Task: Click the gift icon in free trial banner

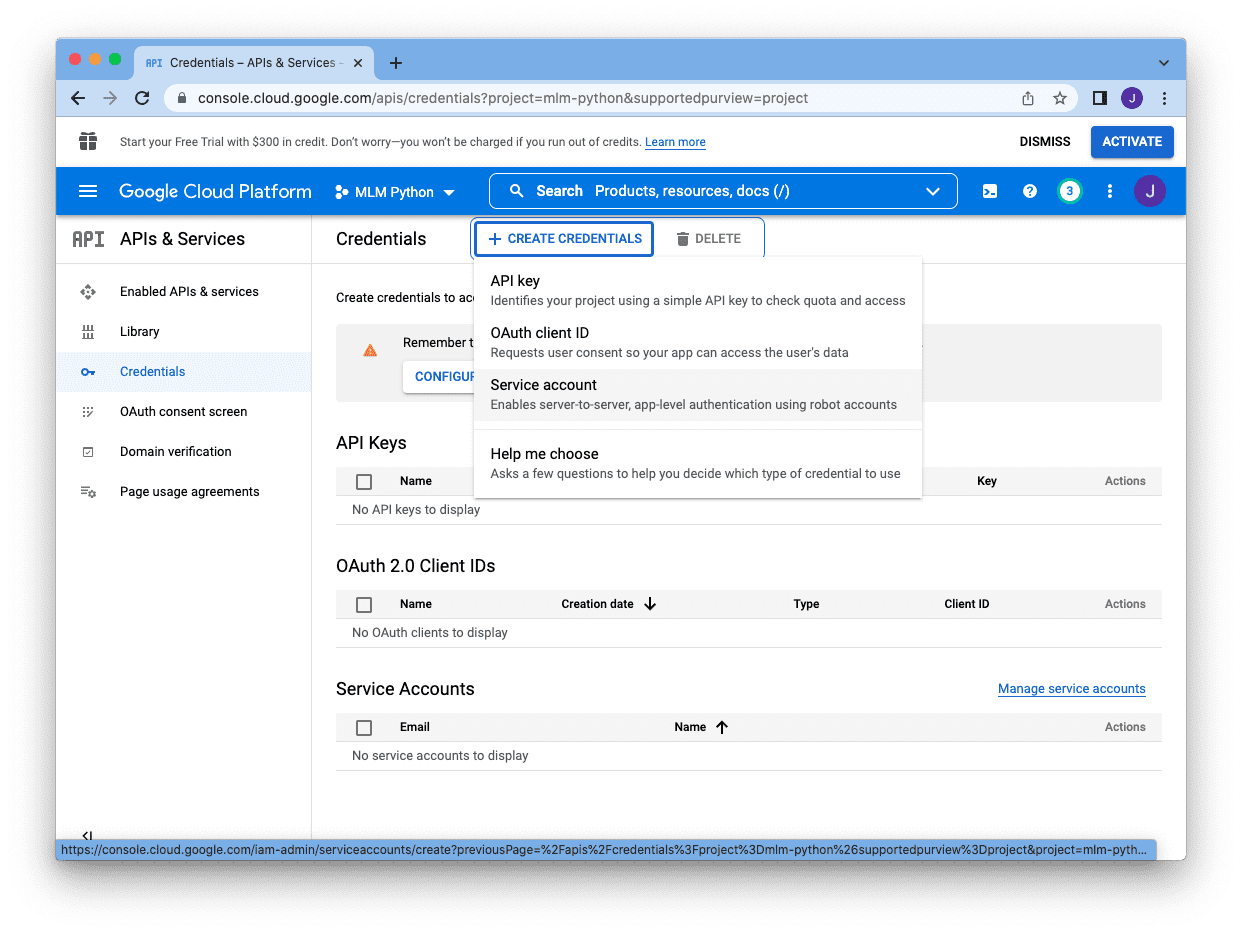Action: [88, 141]
